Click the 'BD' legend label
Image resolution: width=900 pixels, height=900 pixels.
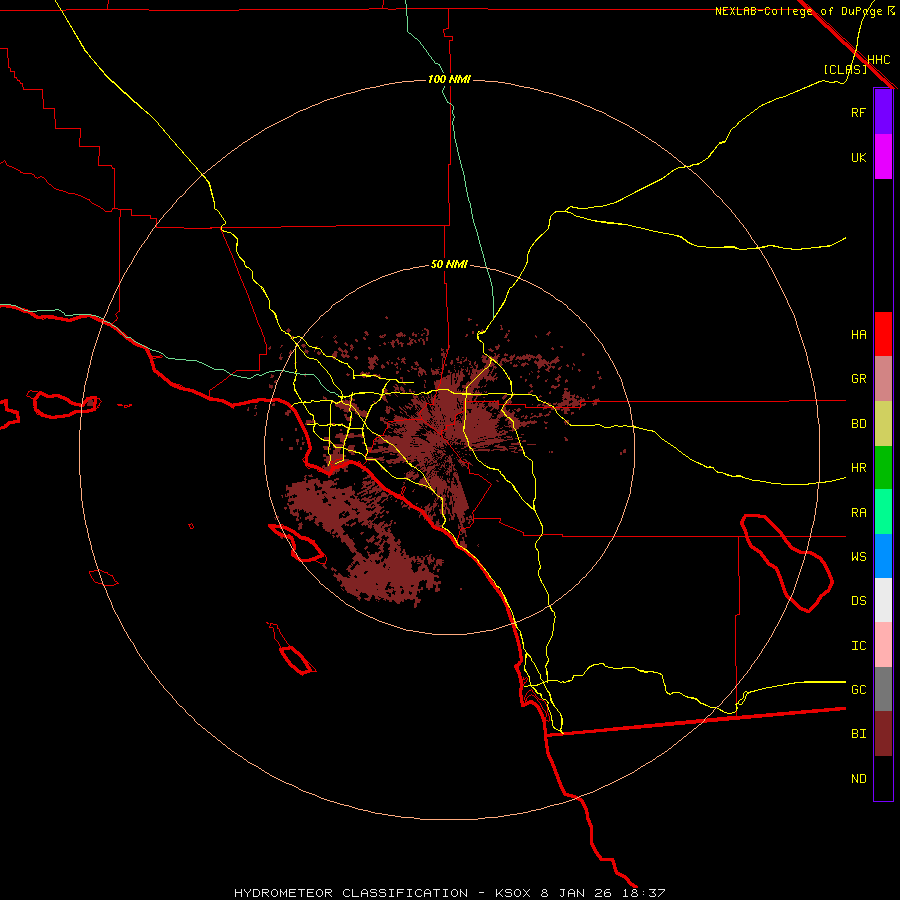pos(858,424)
